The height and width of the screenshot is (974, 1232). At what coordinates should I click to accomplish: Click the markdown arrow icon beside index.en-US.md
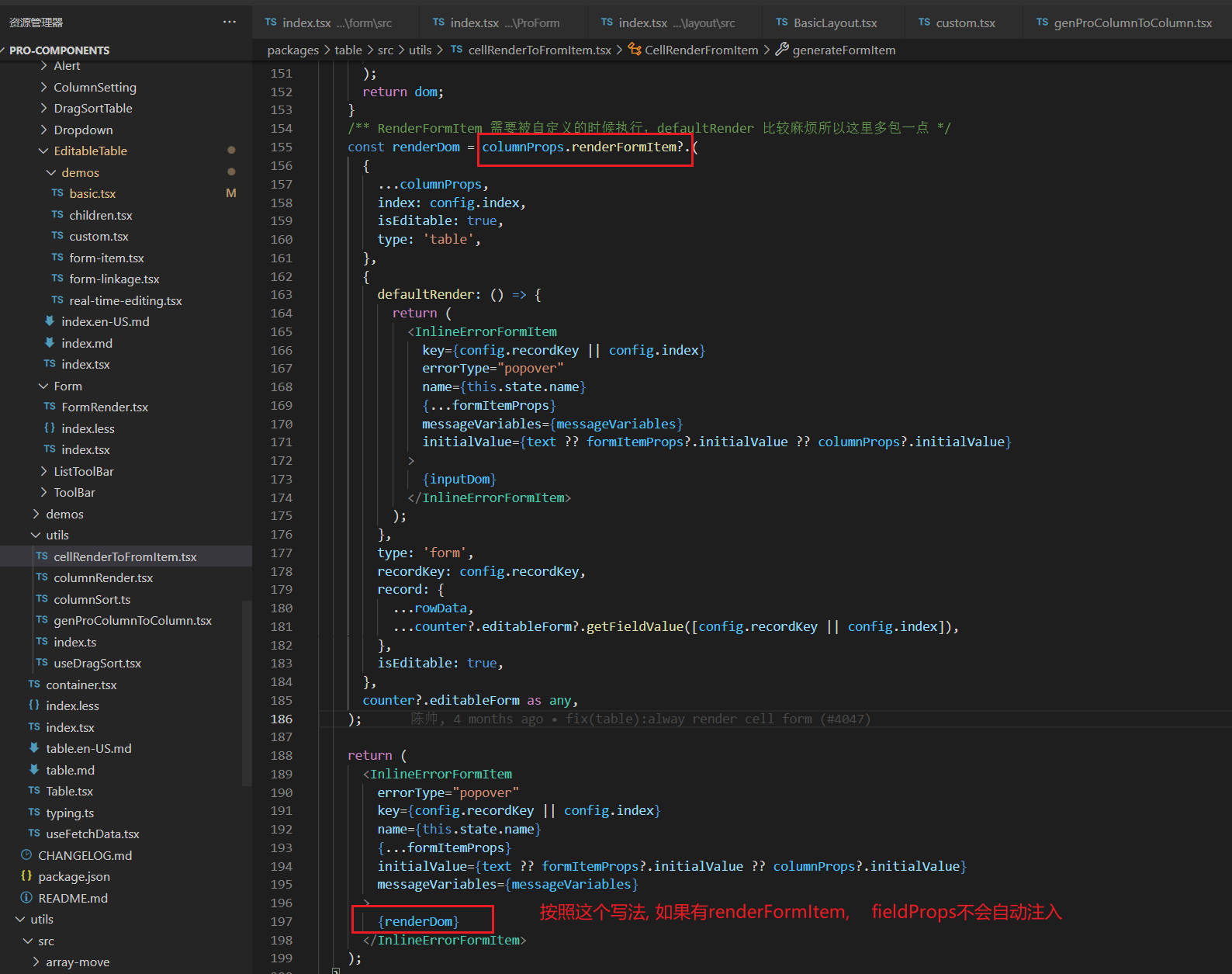(x=50, y=321)
